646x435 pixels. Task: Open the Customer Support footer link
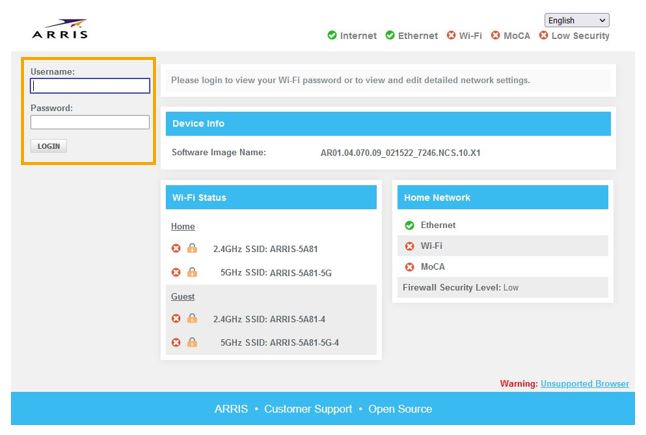(308, 409)
